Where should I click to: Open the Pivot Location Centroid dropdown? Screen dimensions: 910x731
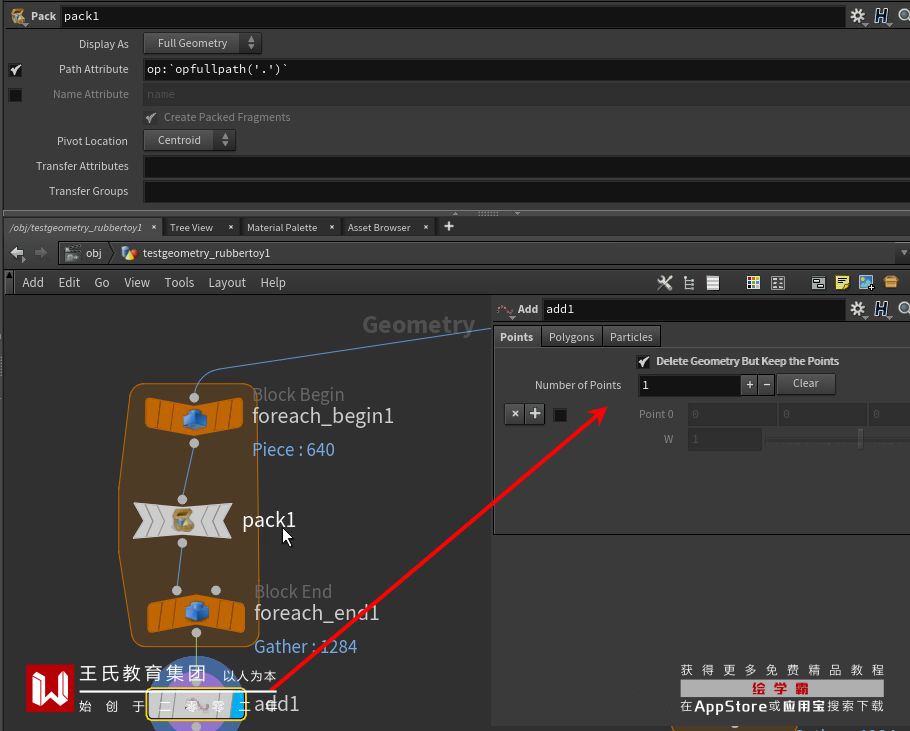coord(189,140)
